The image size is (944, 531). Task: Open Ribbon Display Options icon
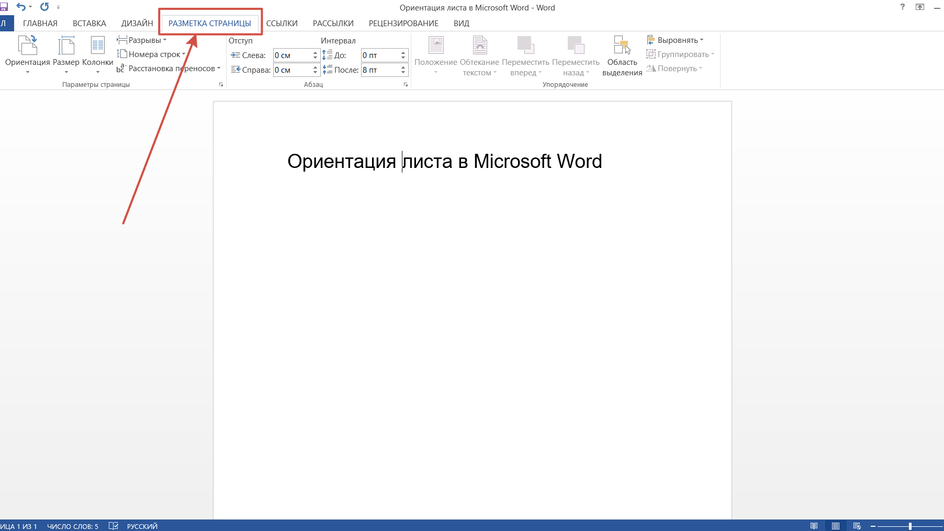click(x=919, y=7)
